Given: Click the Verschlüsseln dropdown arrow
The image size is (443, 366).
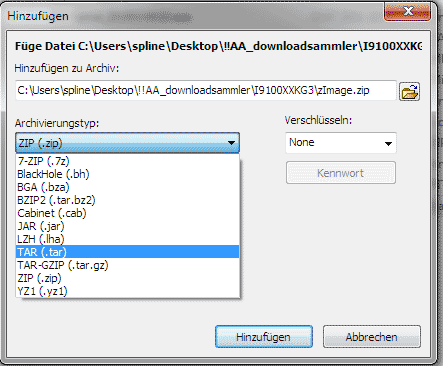Looking at the screenshot, I should (388, 144).
